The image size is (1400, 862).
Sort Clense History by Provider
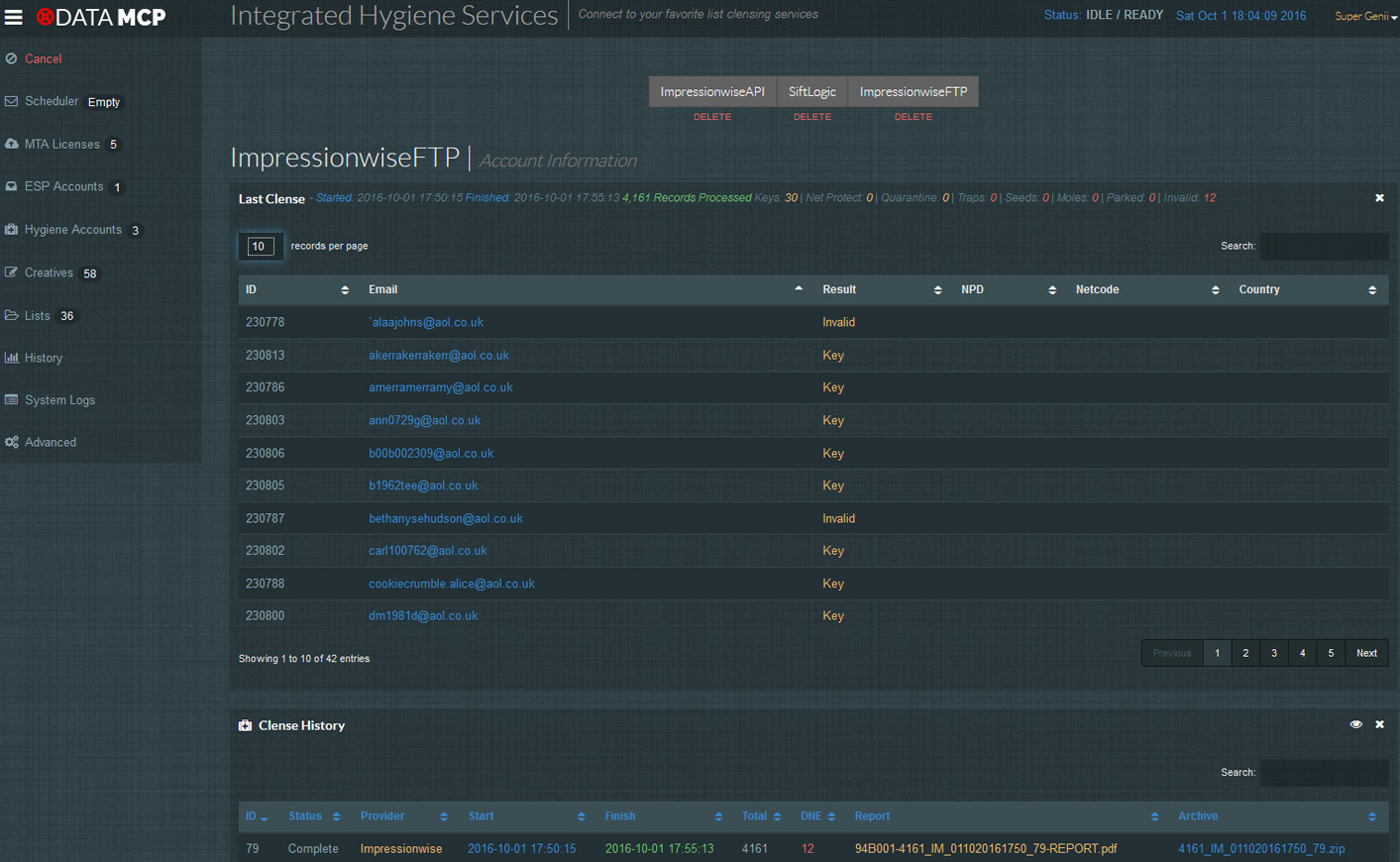coord(406,816)
